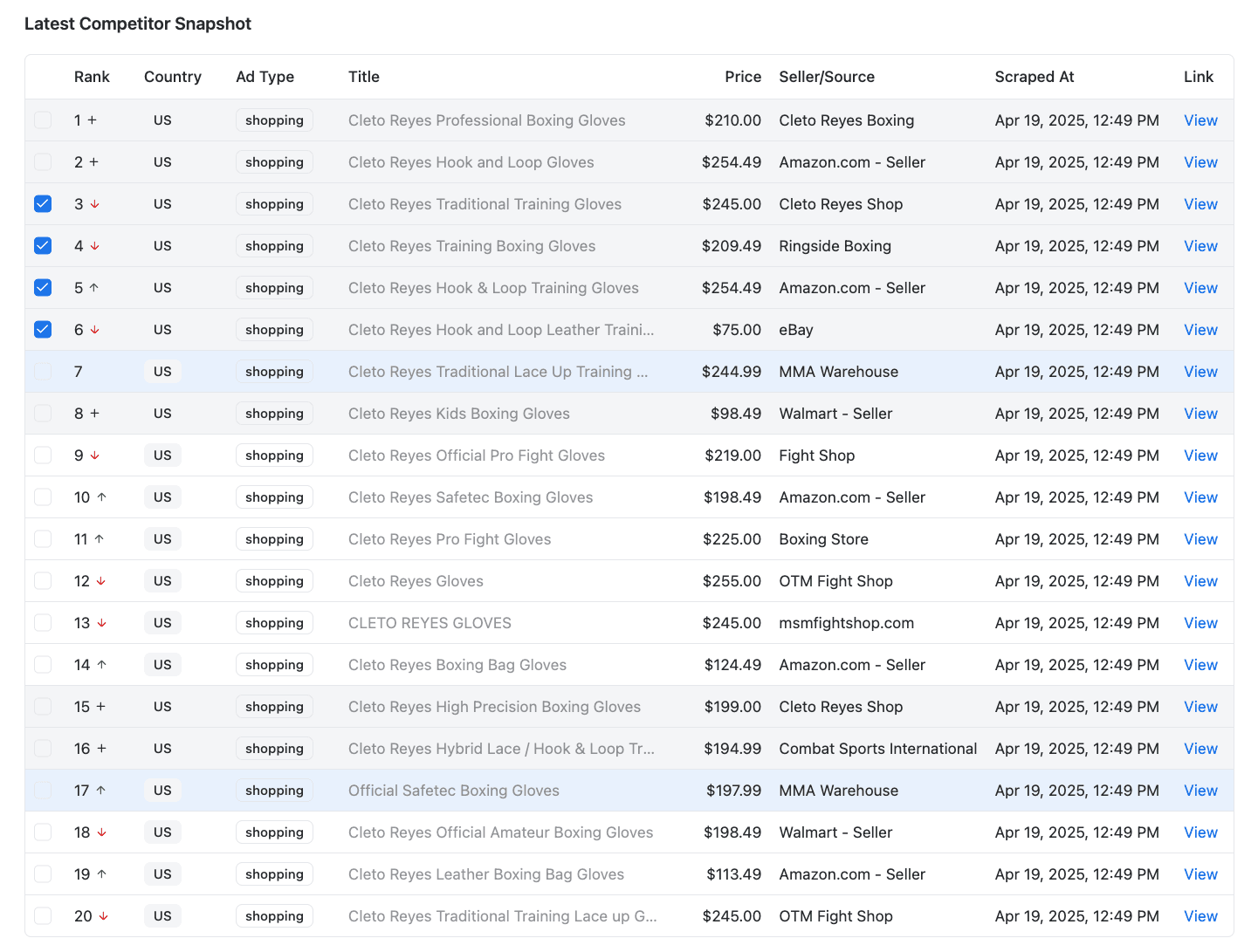Click the shopping tag in rank 19 row
1258x952 pixels.
pyautogui.click(x=274, y=874)
